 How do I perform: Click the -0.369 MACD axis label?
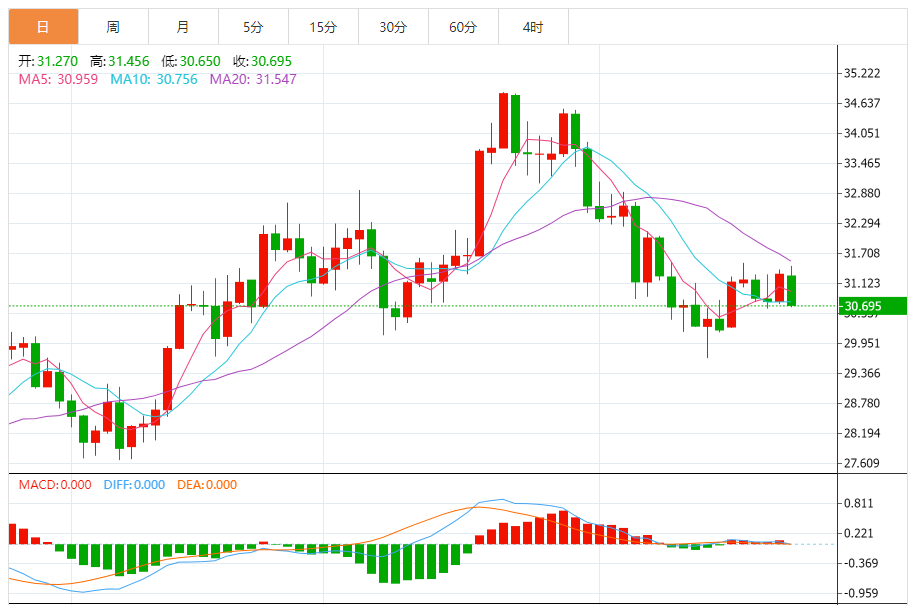pyautogui.click(x=860, y=563)
